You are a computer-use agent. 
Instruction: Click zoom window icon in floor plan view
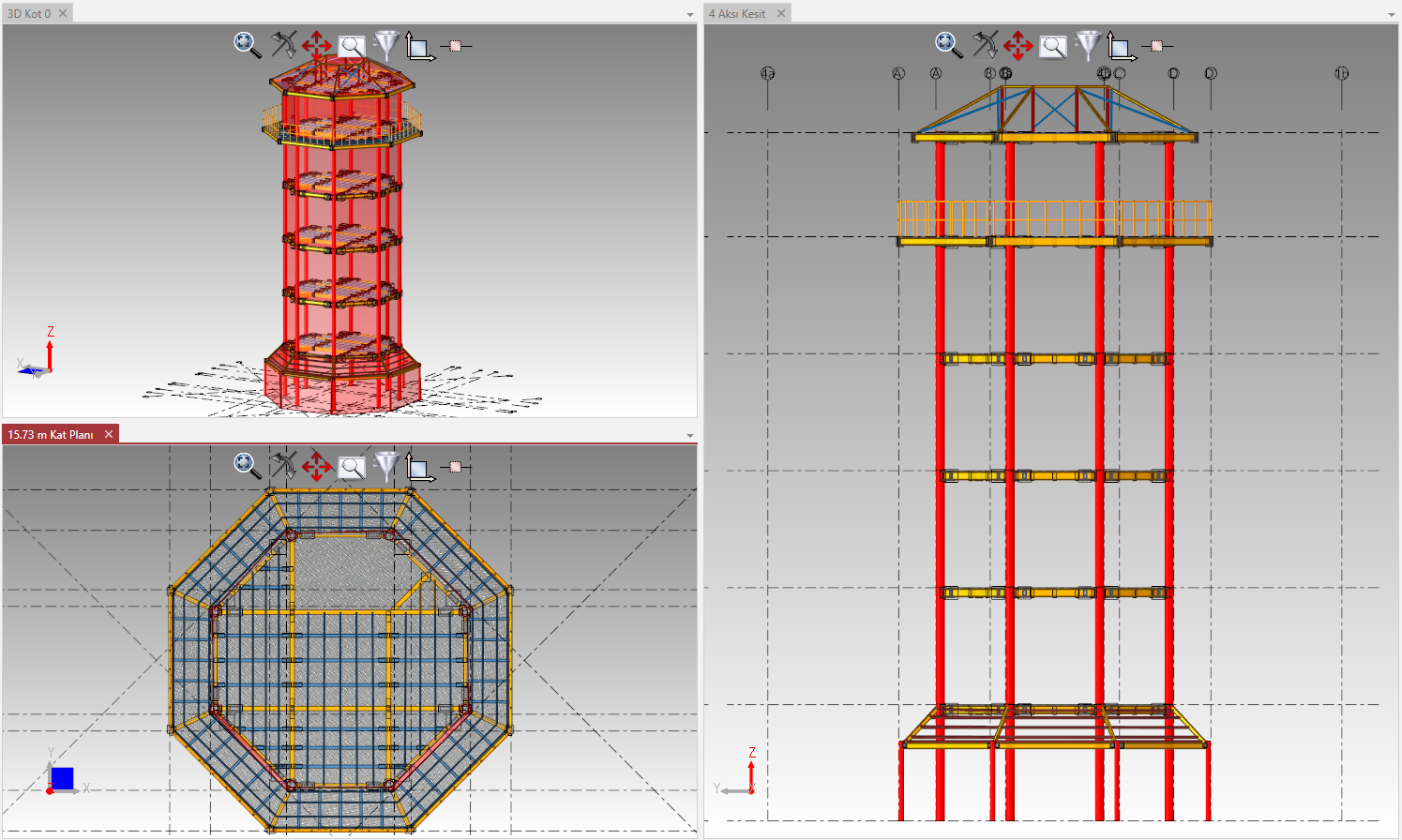352,467
